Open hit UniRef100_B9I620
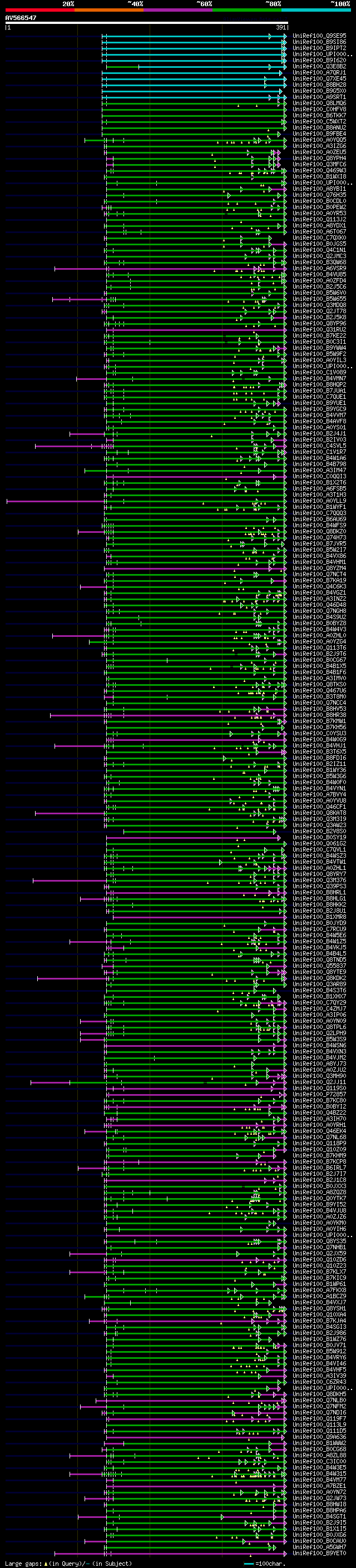Image resolution: width=356 pixels, height=1568 pixels. coord(319,60)
